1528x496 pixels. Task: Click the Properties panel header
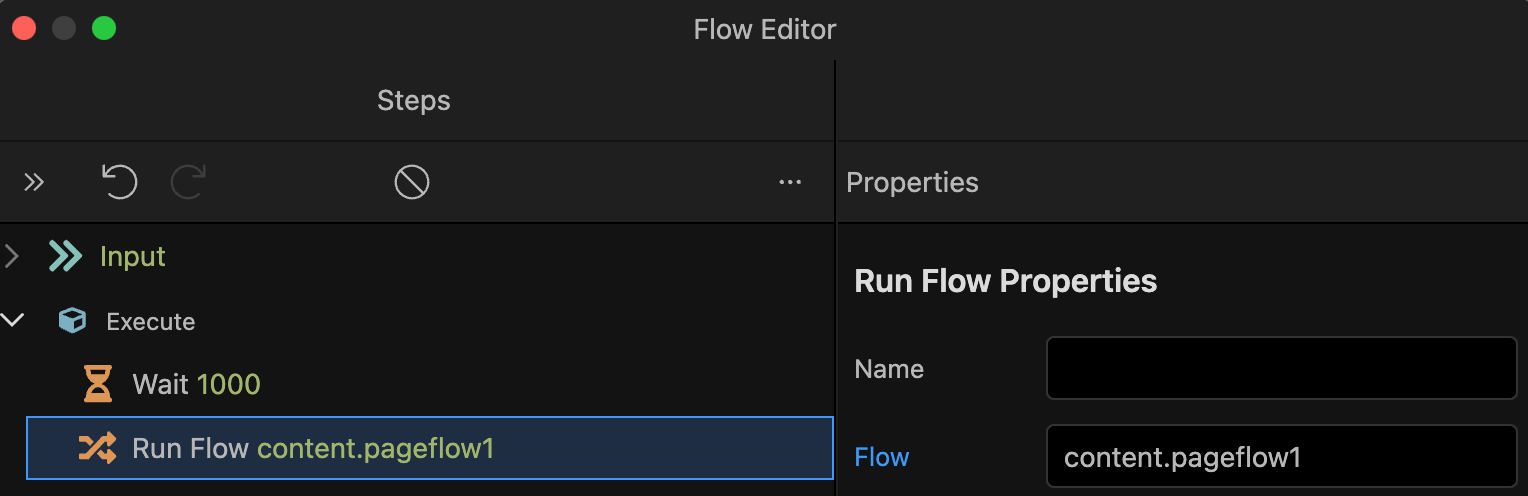(x=912, y=182)
